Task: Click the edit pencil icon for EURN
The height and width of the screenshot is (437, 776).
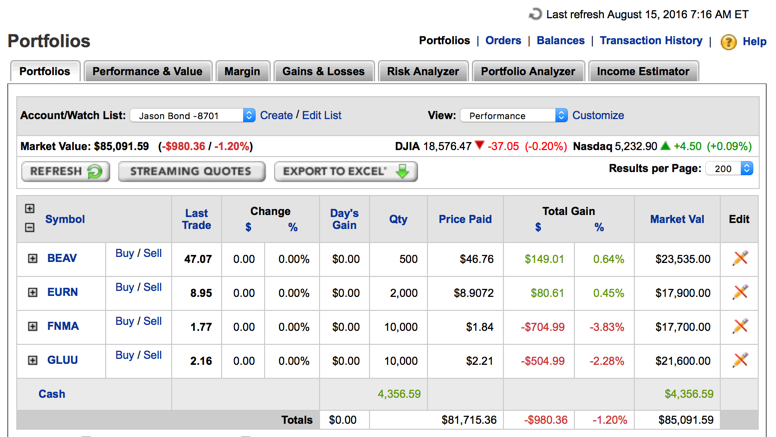Action: pos(740,292)
